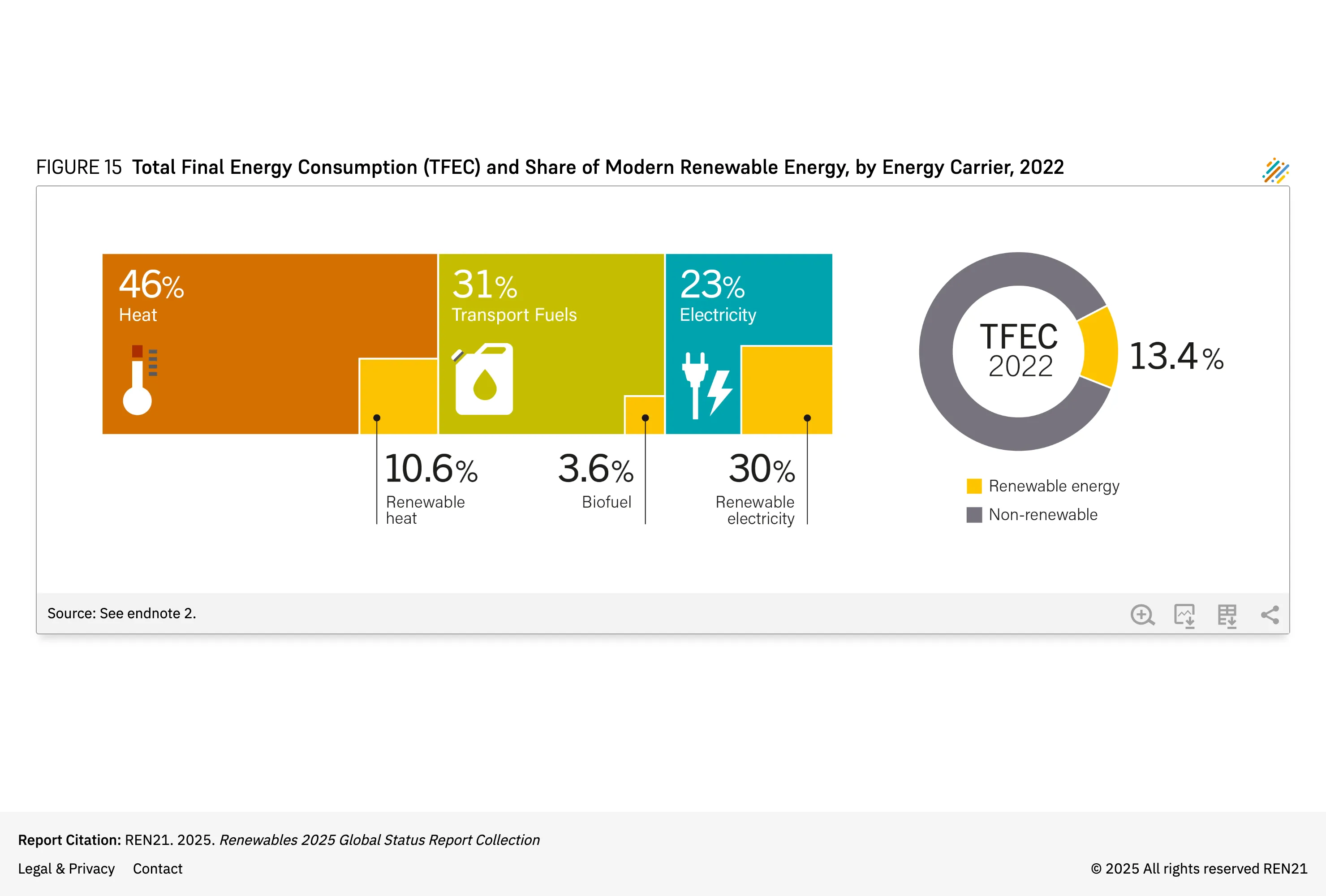Click the yellow renewable electricity square
Viewport: 1326px width, 896px height.
point(786,390)
